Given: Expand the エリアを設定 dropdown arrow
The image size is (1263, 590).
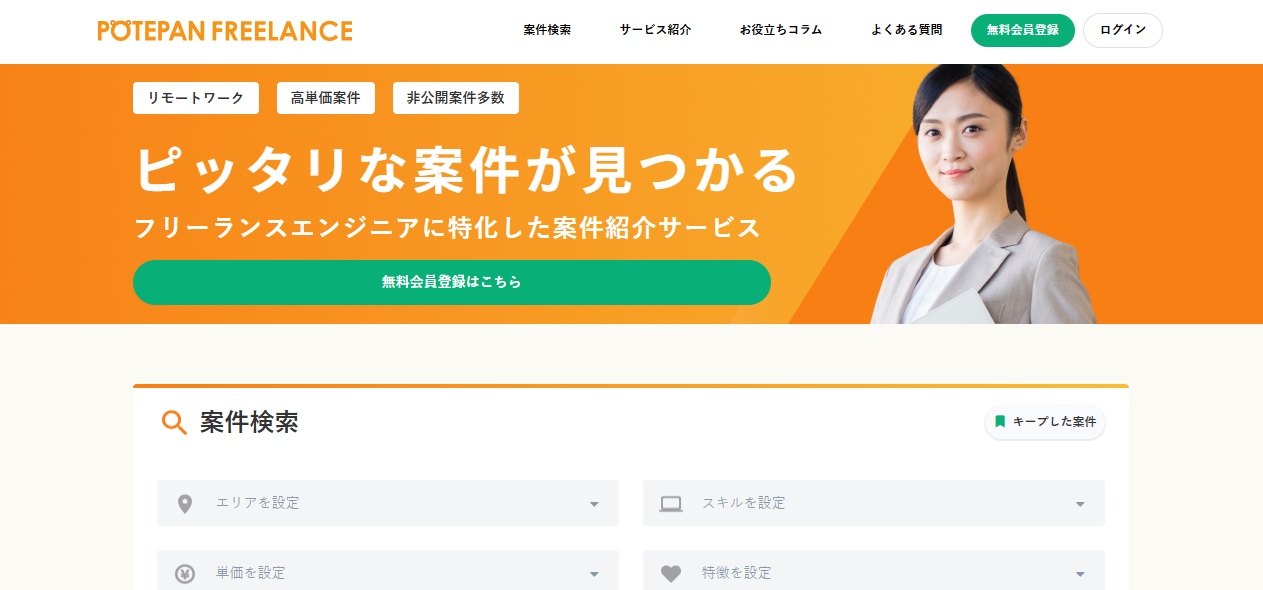Looking at the screenshot, I should (594, 504).
